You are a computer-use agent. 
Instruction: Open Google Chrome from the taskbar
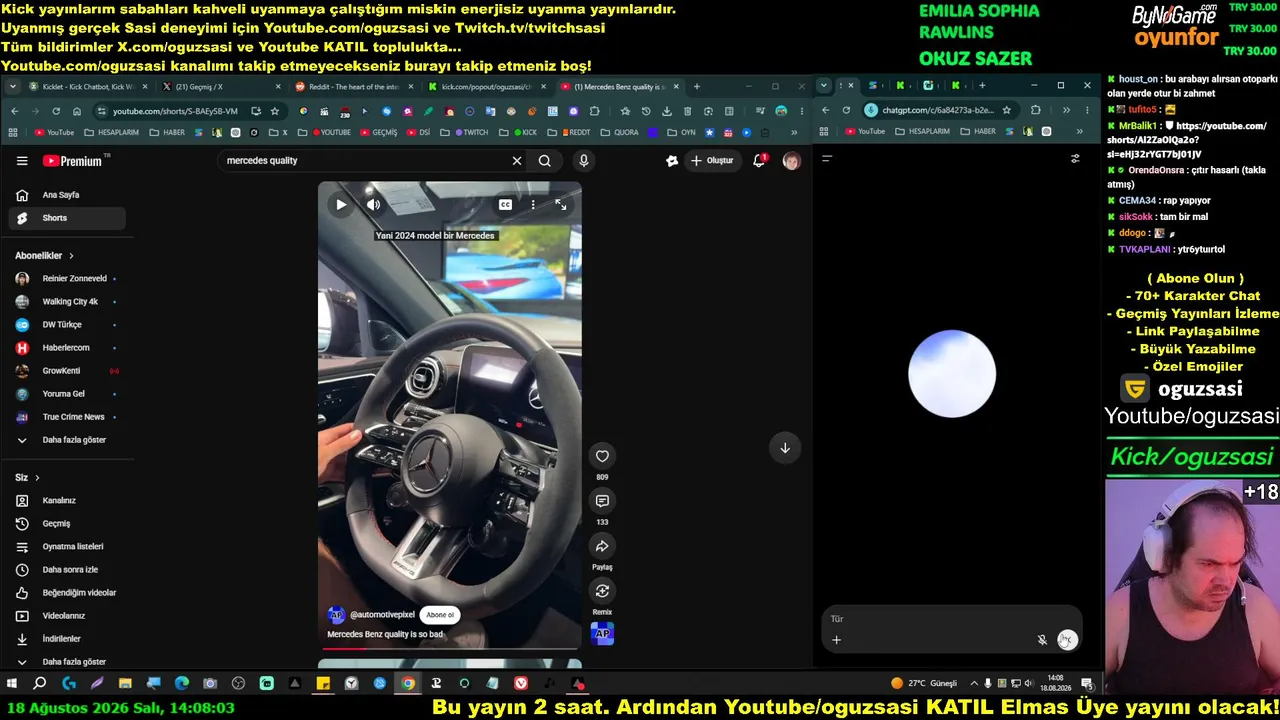[x=408, y=684]
